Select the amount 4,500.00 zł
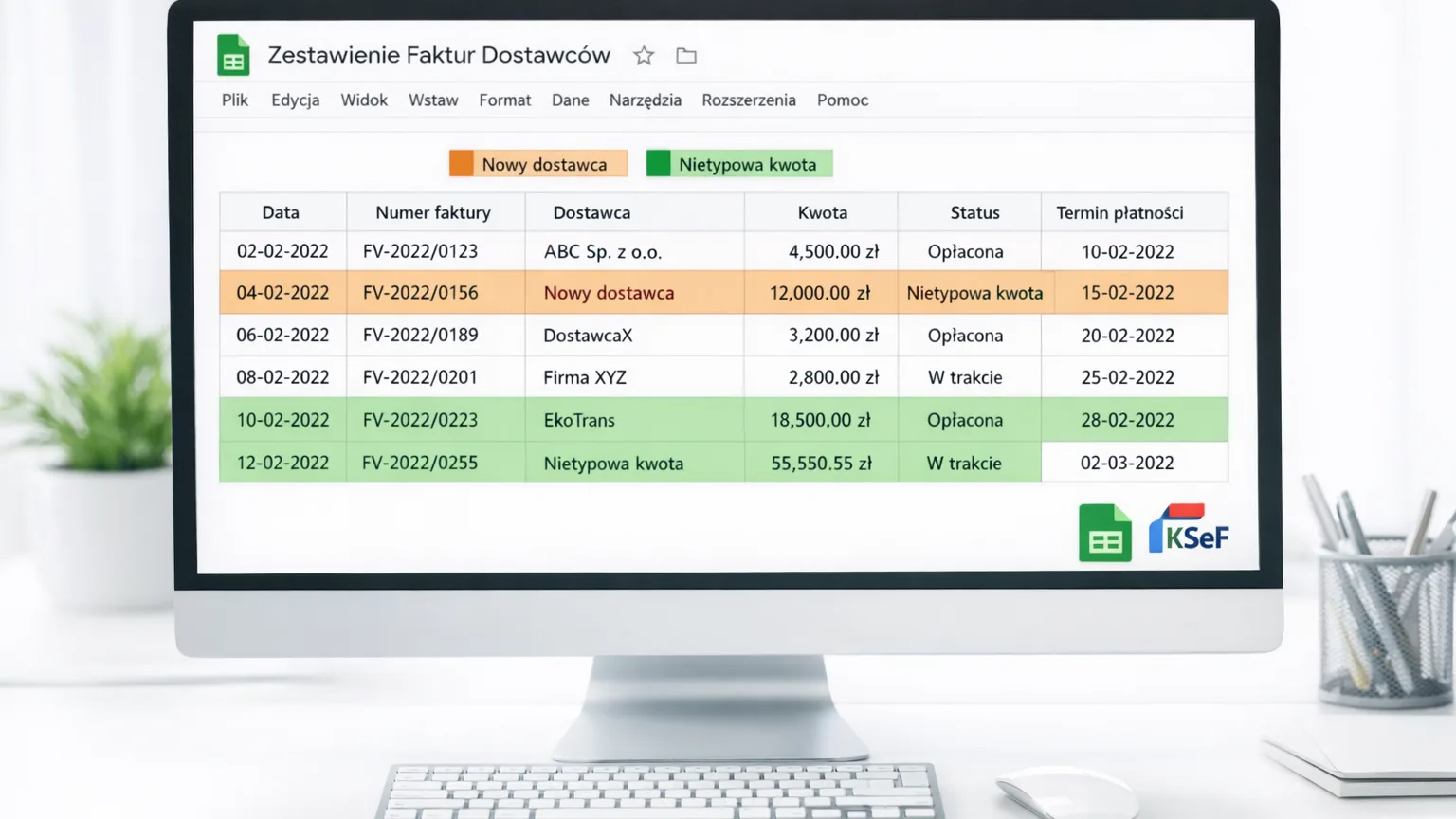 821,251
